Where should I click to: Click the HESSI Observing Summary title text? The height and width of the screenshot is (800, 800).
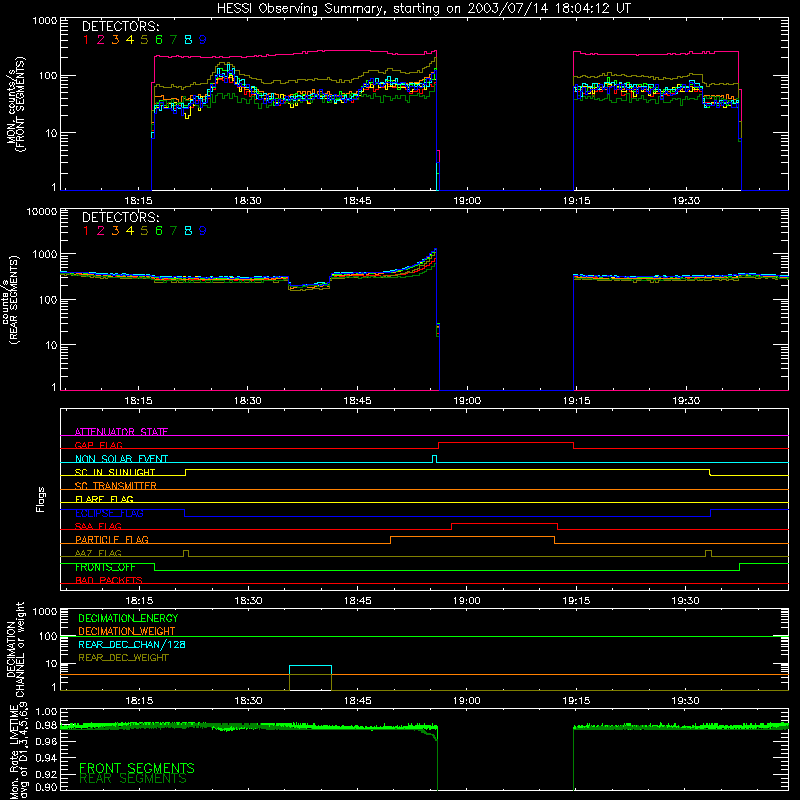pos(423,8)
